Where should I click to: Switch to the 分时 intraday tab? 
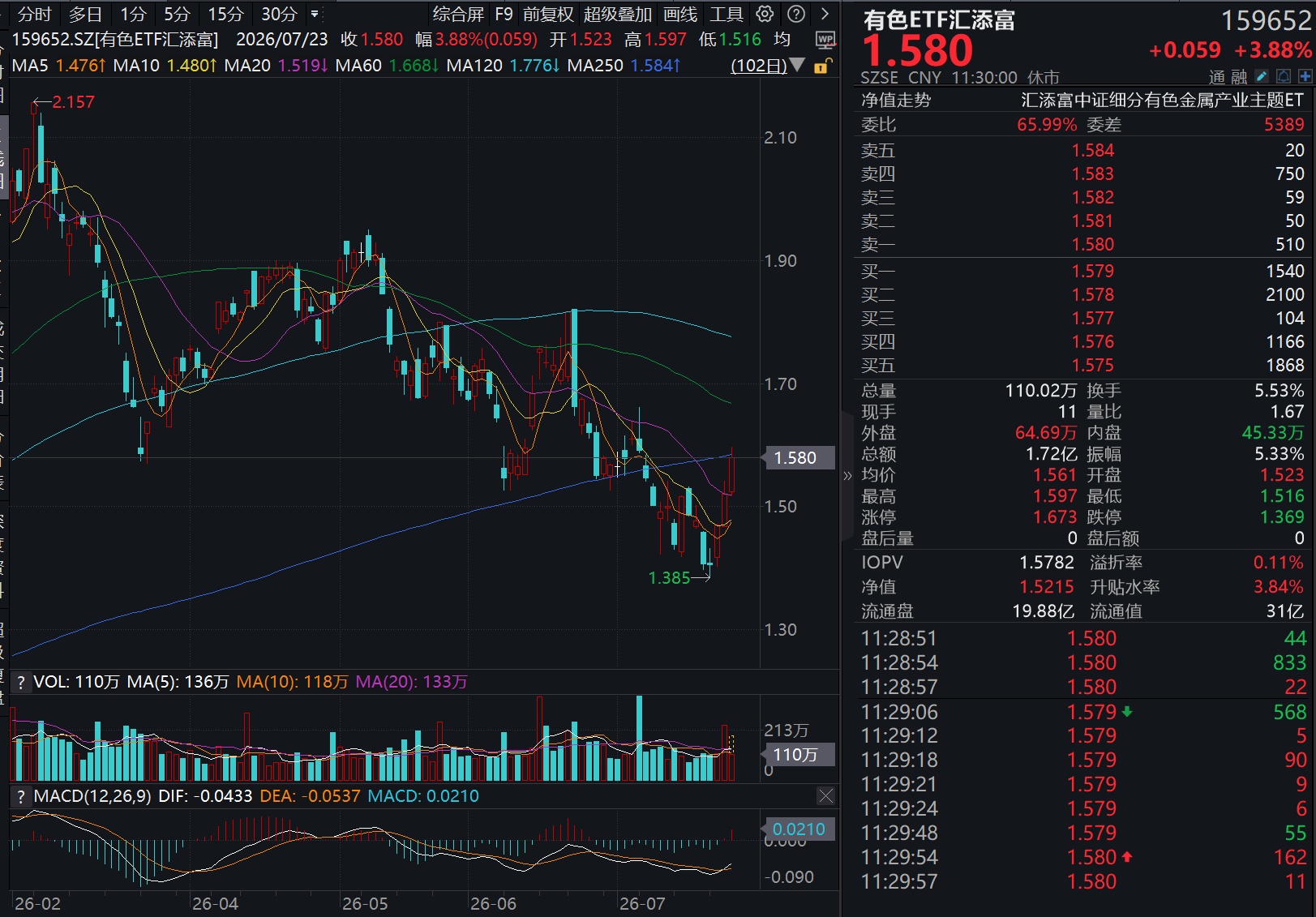[x=34, y=14]
